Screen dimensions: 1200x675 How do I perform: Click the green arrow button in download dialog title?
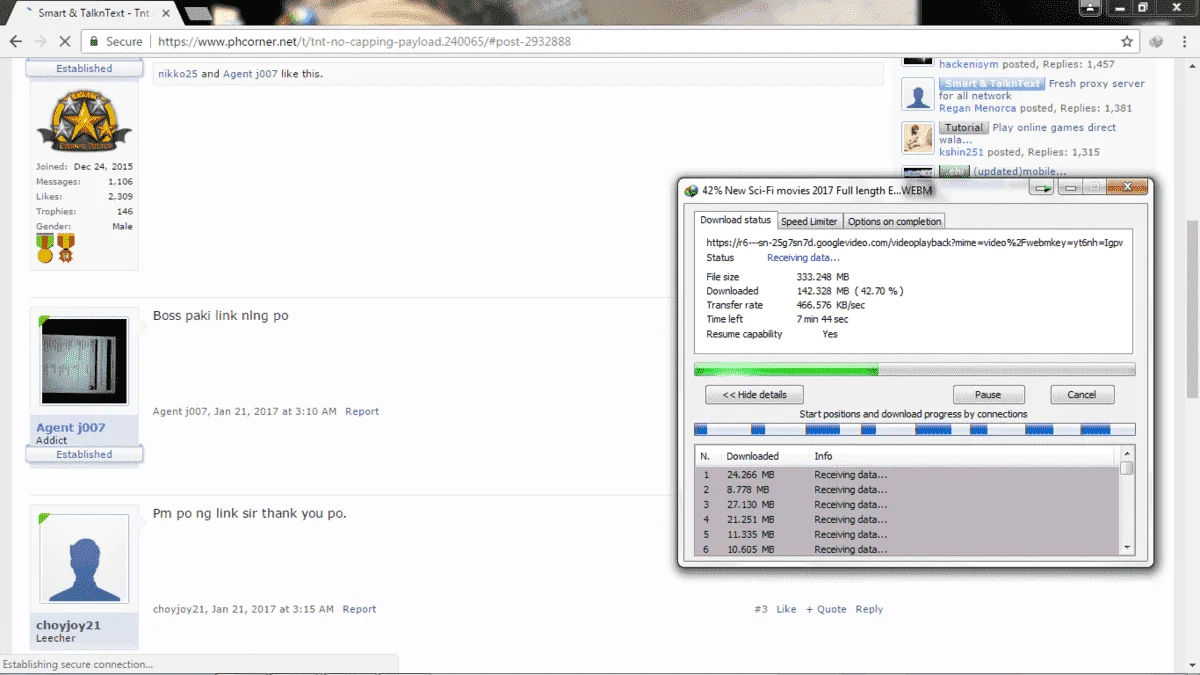click(x=1043, y=188)
